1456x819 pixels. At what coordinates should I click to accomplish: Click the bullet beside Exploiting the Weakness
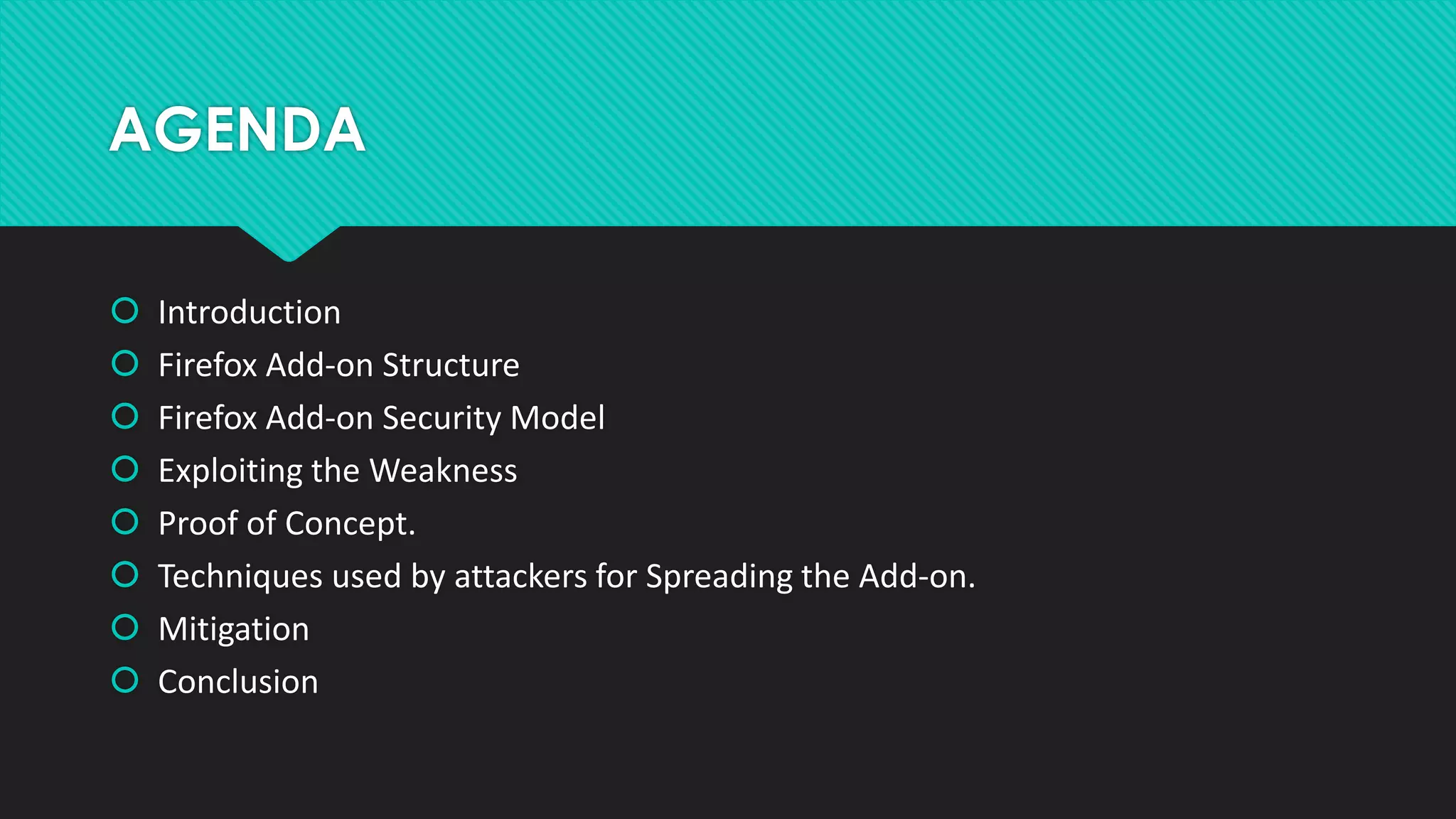click(125, 469)
